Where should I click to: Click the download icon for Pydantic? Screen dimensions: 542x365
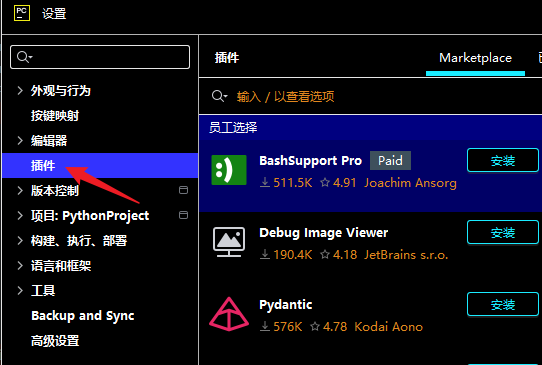[x=265, y=326]
